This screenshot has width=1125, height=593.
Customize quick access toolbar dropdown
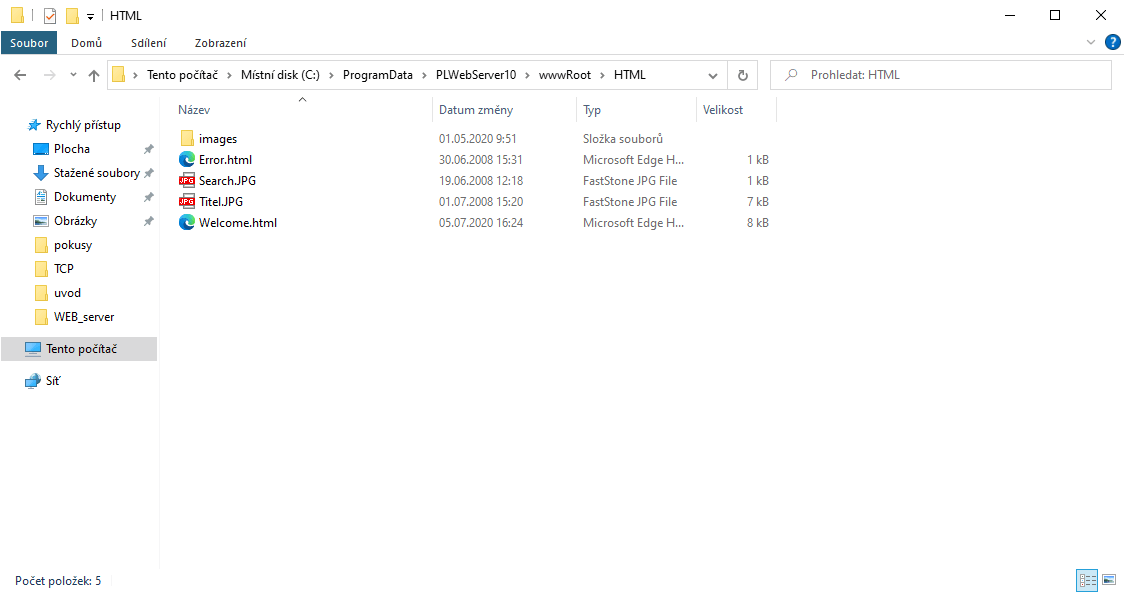tap(90, 16)
